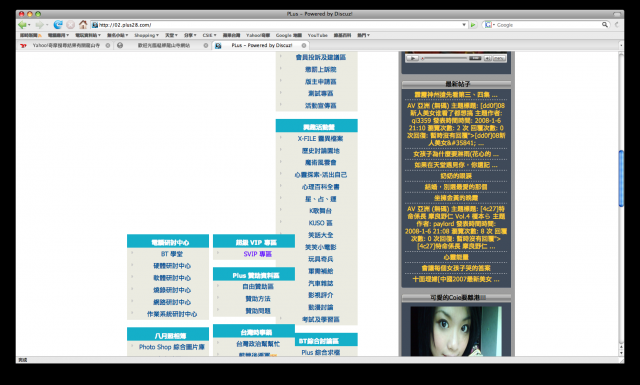Open the 贊助方法 forum link
Image resolution: width=640 pixels, height=385 pixels.
(x=258, y=299)
